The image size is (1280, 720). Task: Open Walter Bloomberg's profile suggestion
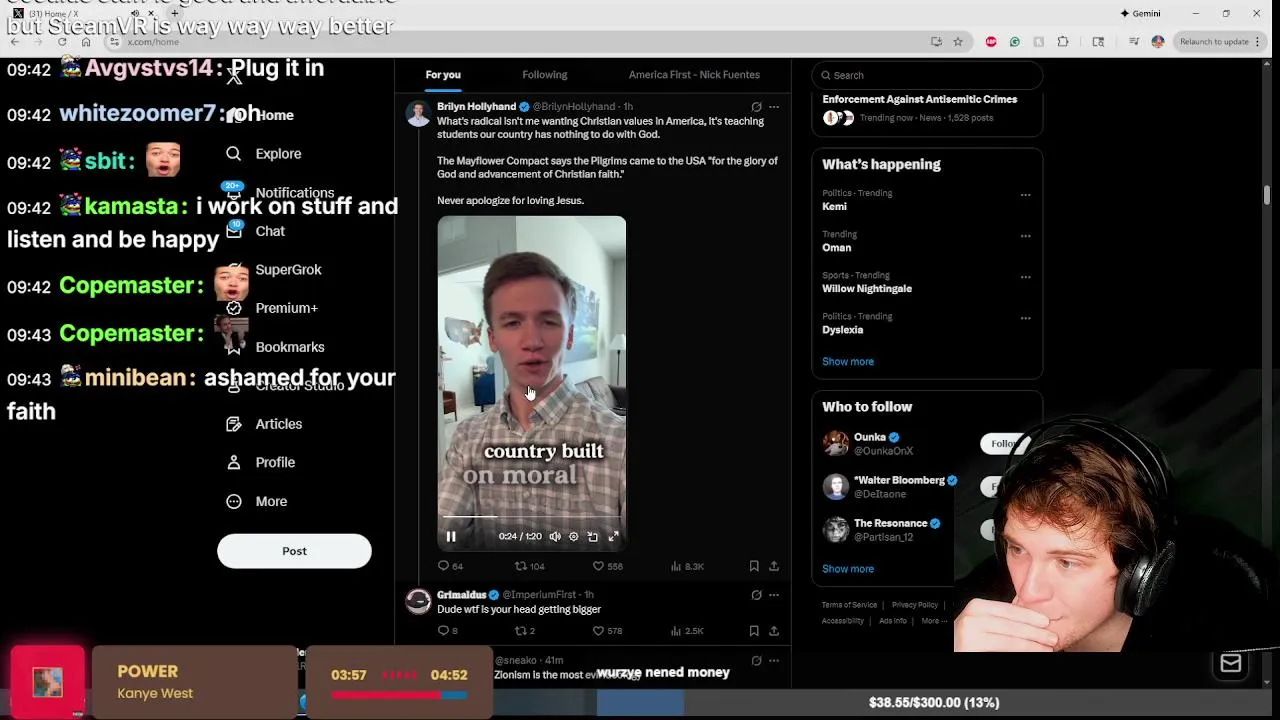(x=890, y=487)
